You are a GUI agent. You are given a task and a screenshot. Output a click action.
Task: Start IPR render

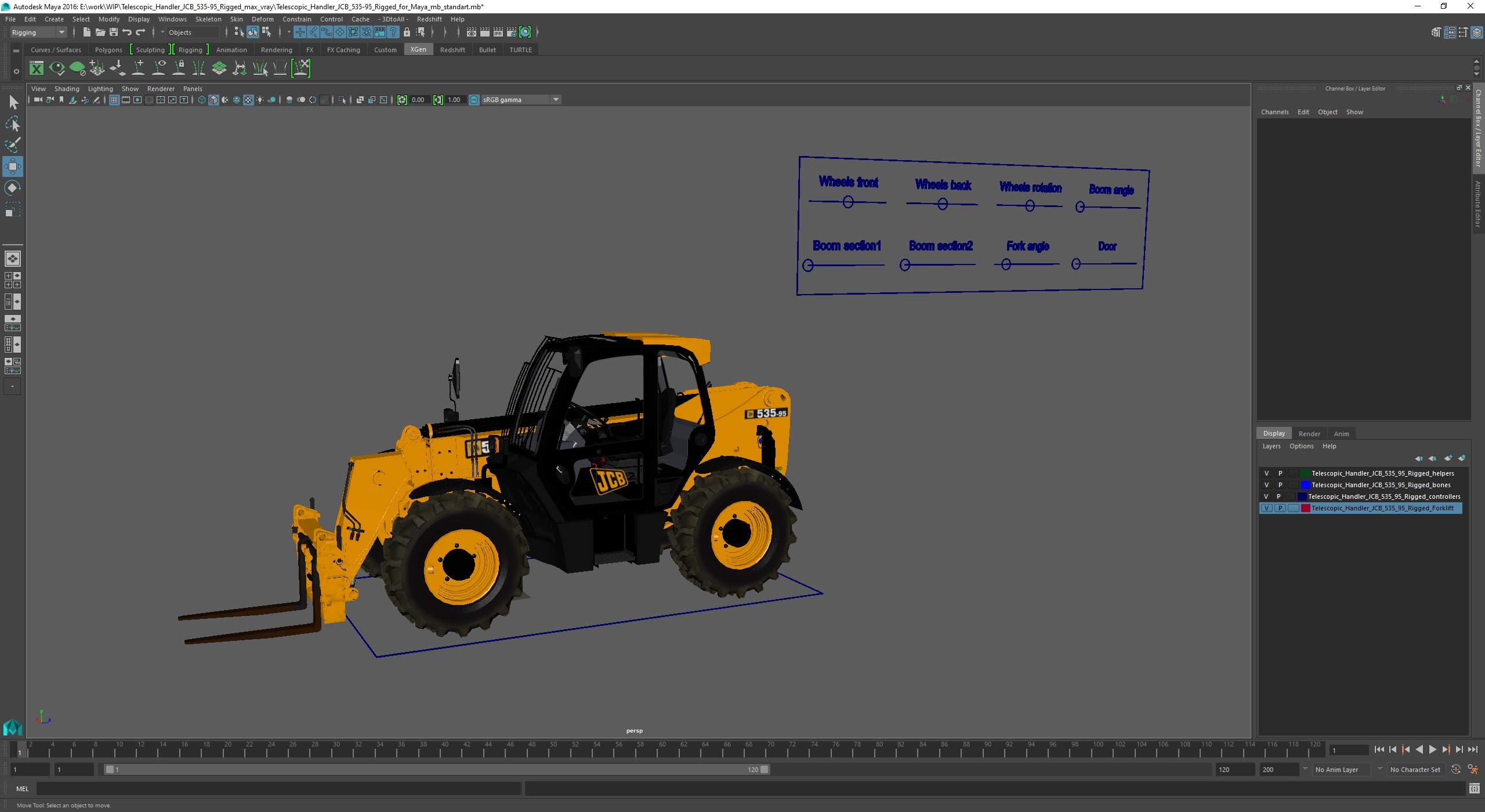click(498, 32)
